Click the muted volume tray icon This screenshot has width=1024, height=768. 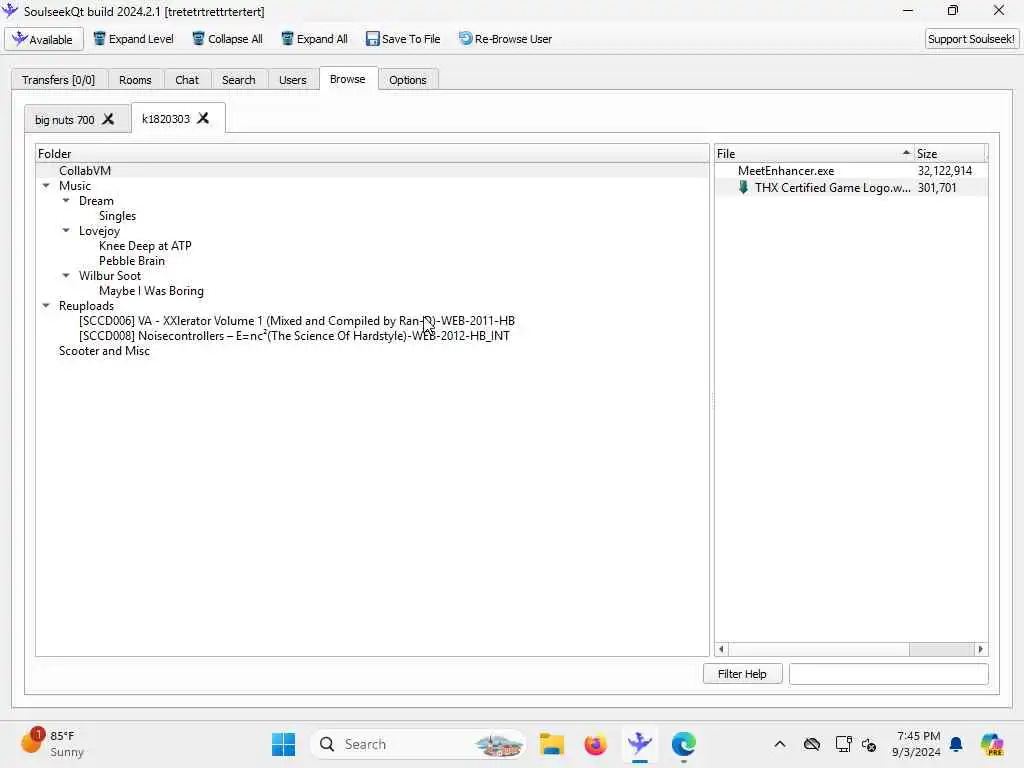click(x=869, y=744)
